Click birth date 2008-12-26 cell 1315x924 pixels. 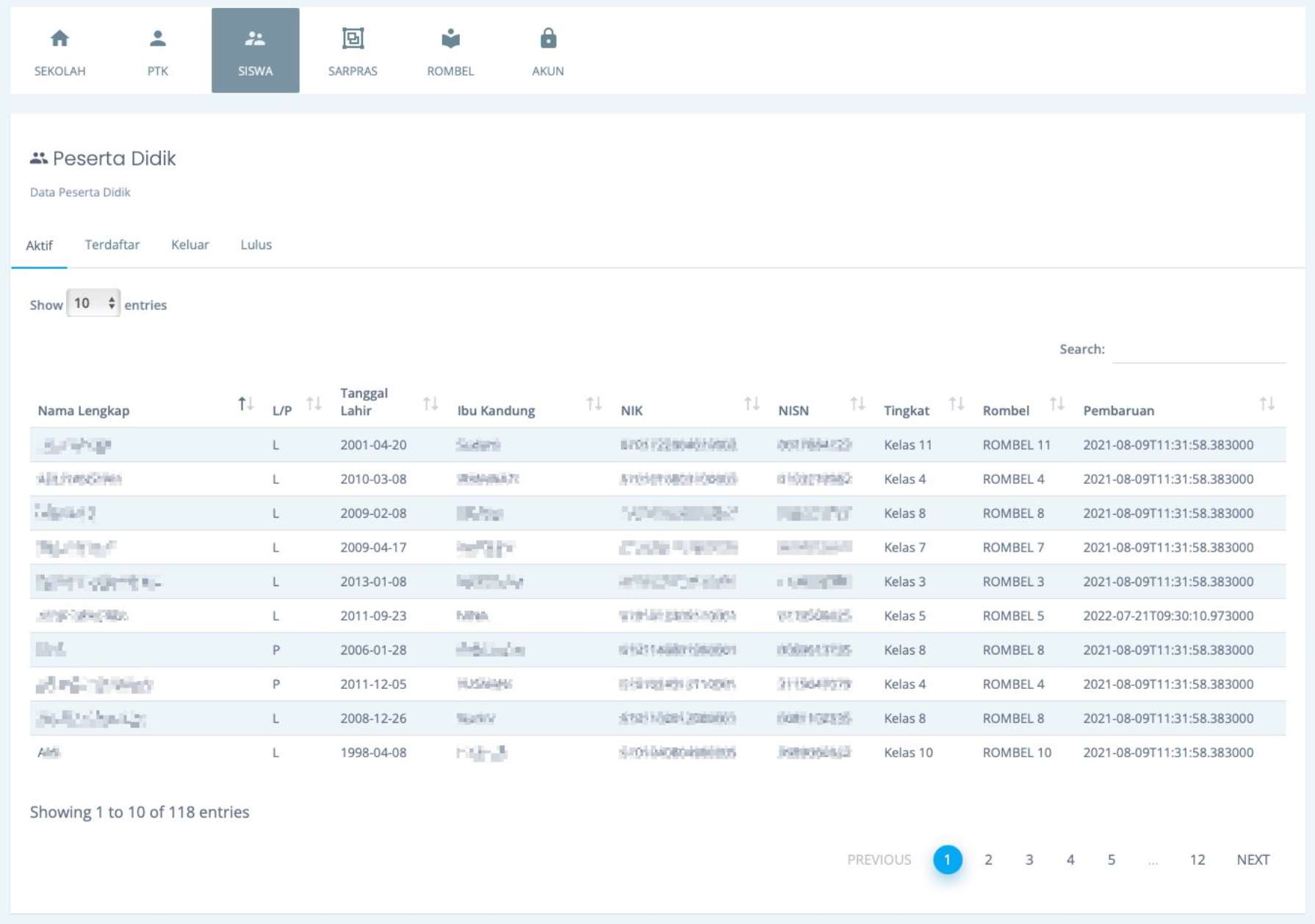(373, 718)
